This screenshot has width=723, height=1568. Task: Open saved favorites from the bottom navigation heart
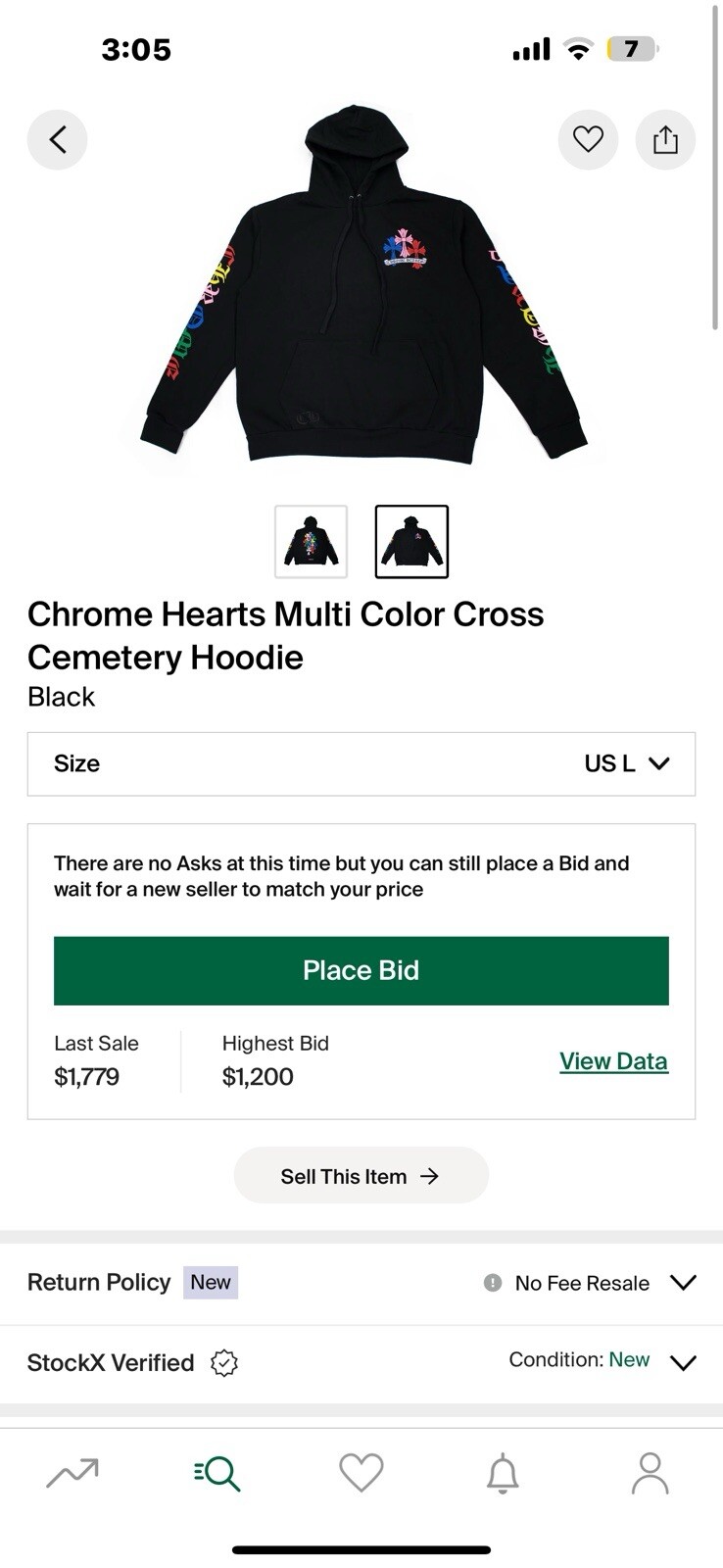[361, 1472]
